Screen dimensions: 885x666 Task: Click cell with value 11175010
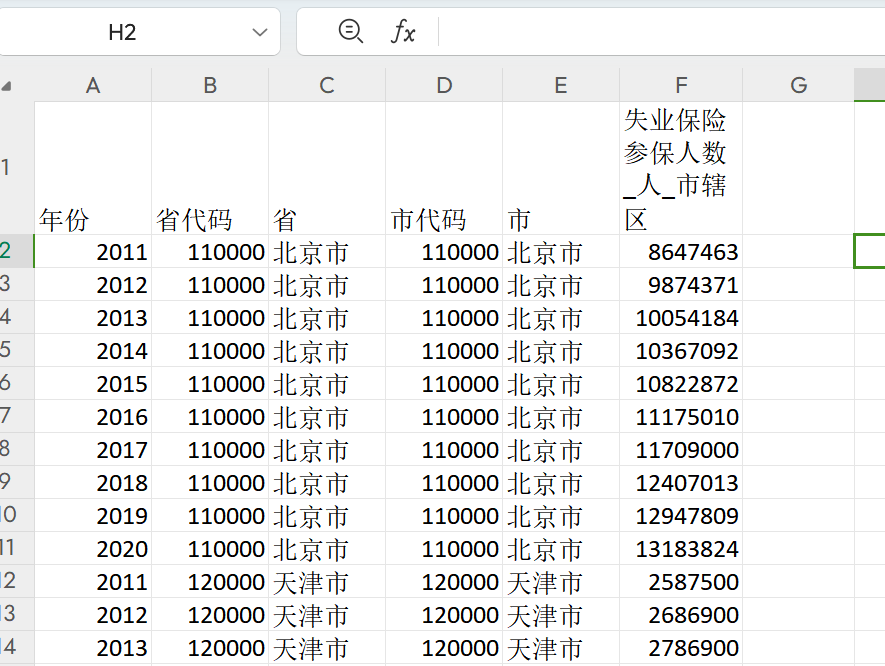pos(681,417)
